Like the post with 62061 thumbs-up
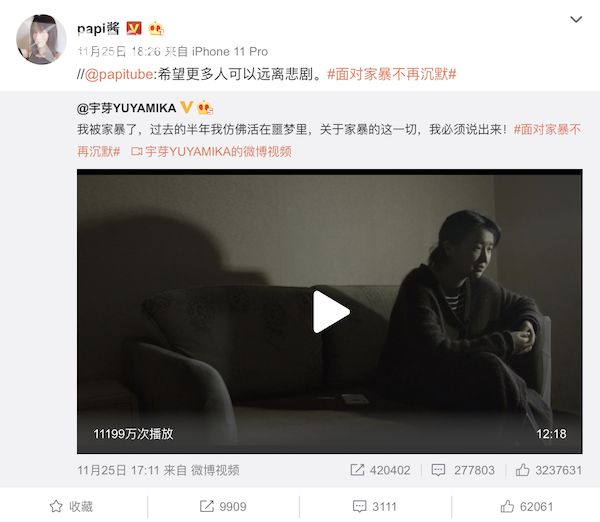 point(527,506)
